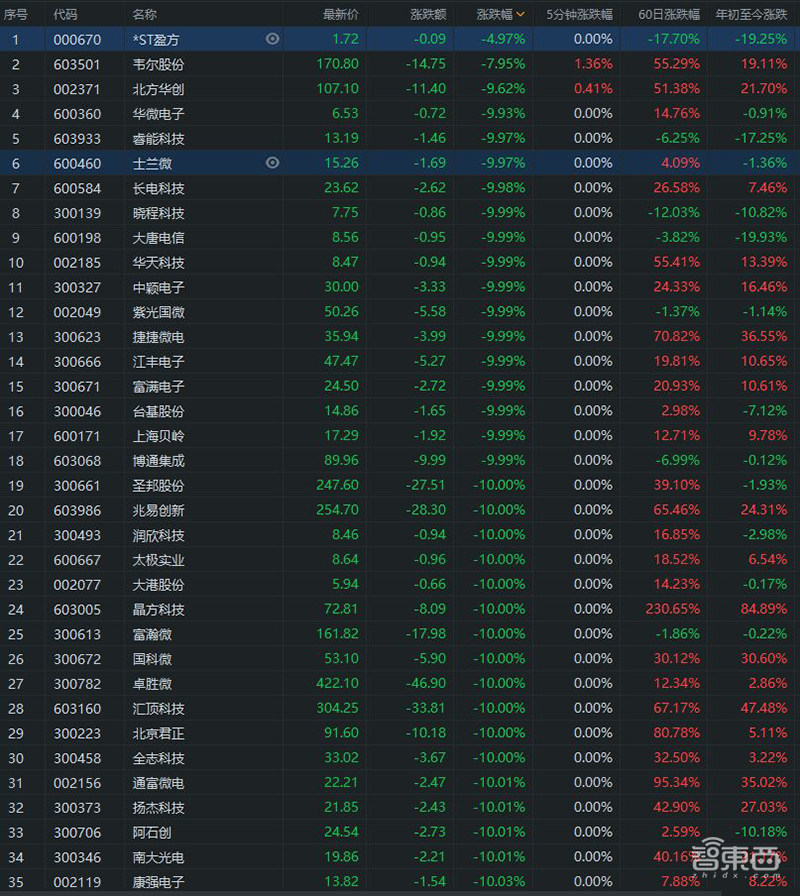Sort by the 最新价 column header
The width and height of the screenshot is (800, 896).
[x=340, y=15]
